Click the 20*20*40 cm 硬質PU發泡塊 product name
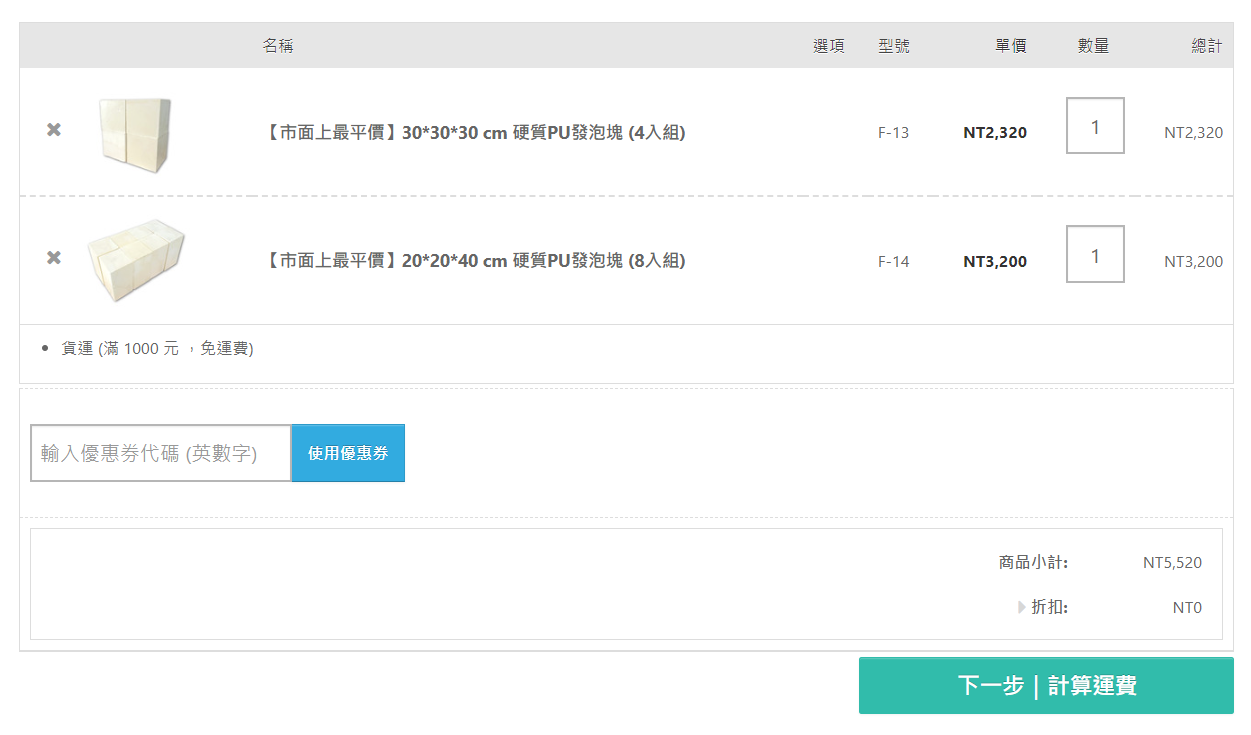The height and width of the screenshot is (735, 1251). 475,261
